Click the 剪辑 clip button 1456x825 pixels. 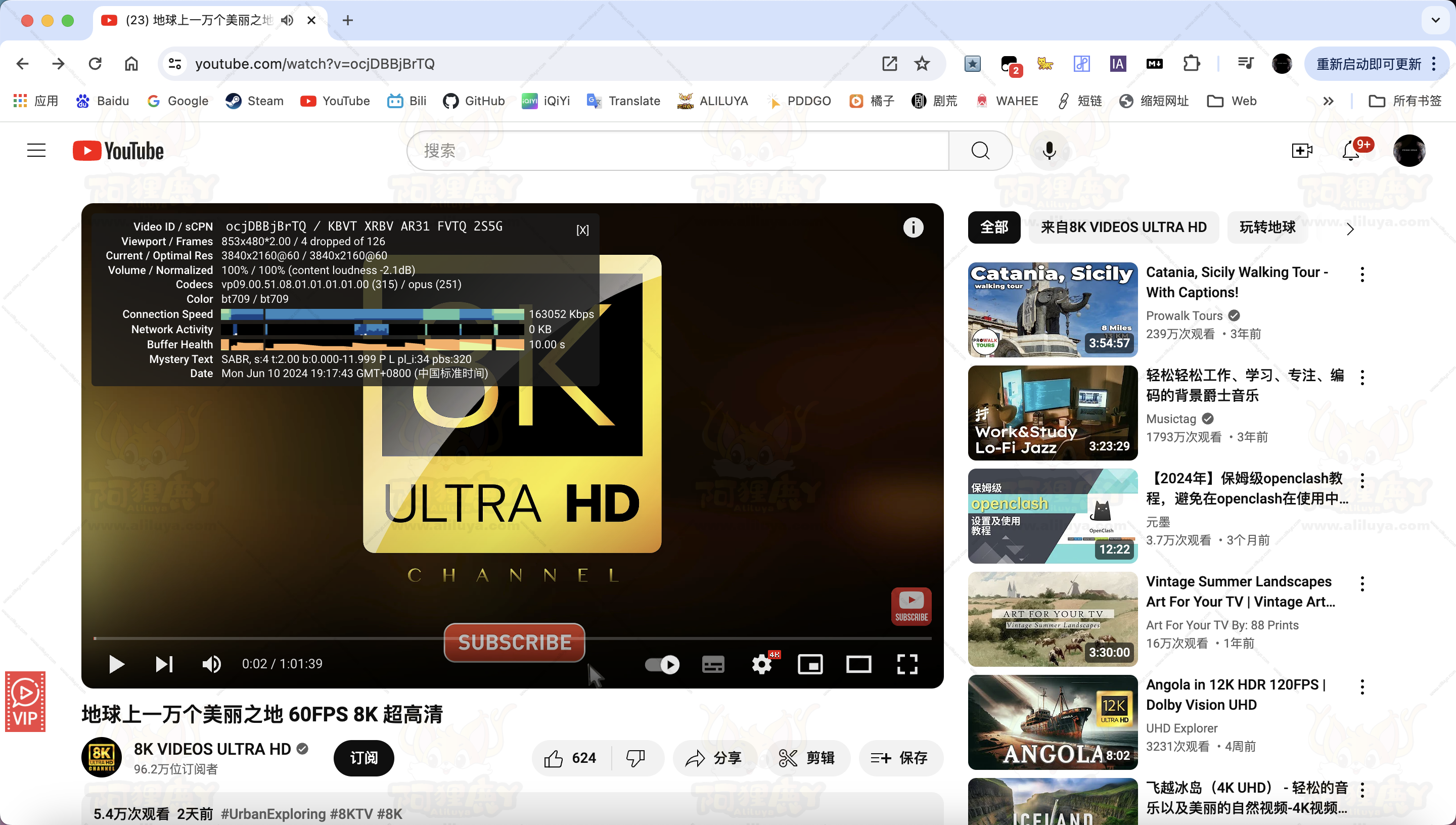point(807,758)
